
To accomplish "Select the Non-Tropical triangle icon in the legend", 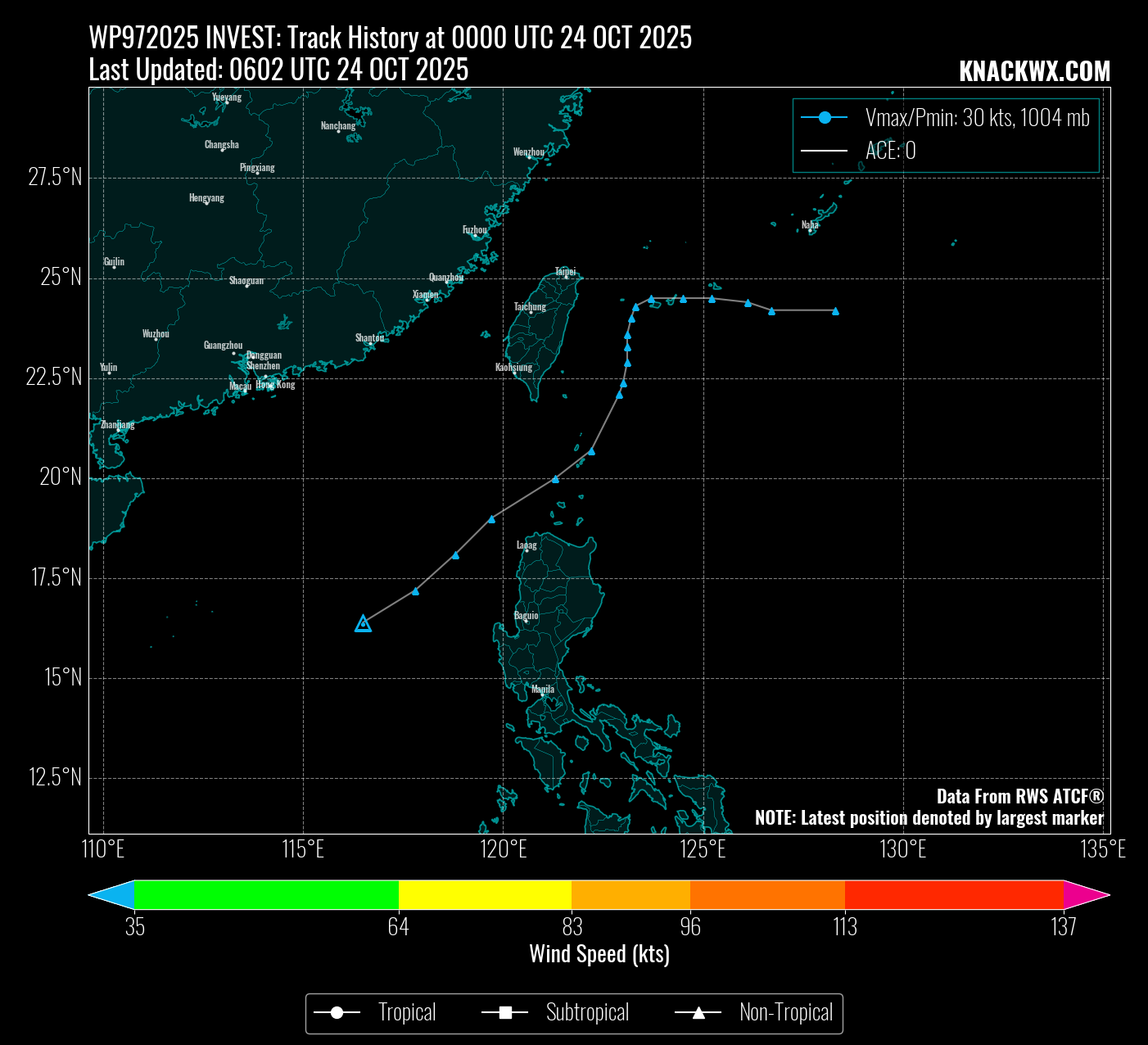I will tap(698, 1014).
